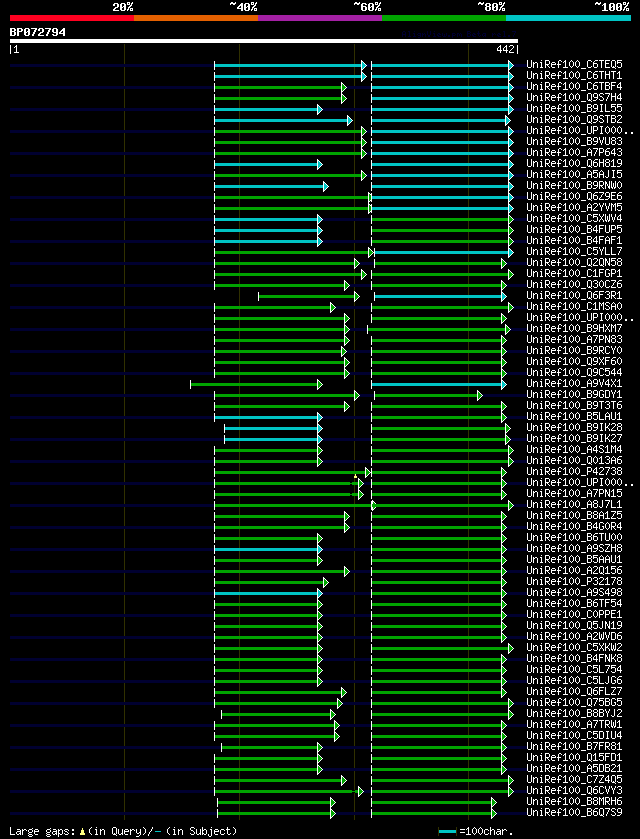Screen dimensions: 640x839
Task: Select the UniRef100_B9RCY0 label
Action: pyautogui.click(x=574, y=350)
